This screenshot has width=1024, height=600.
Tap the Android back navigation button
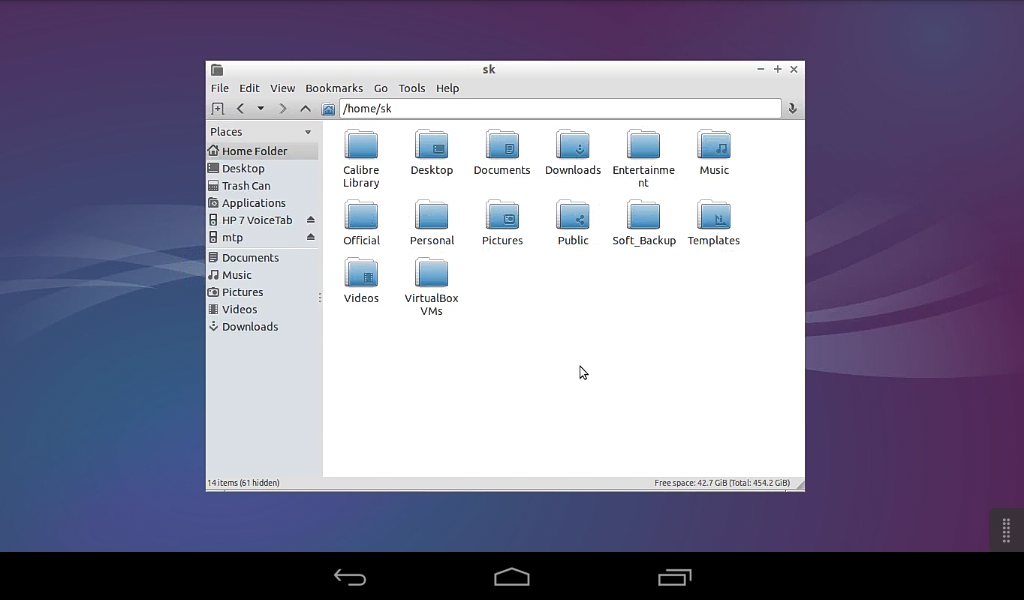point(349,577)
